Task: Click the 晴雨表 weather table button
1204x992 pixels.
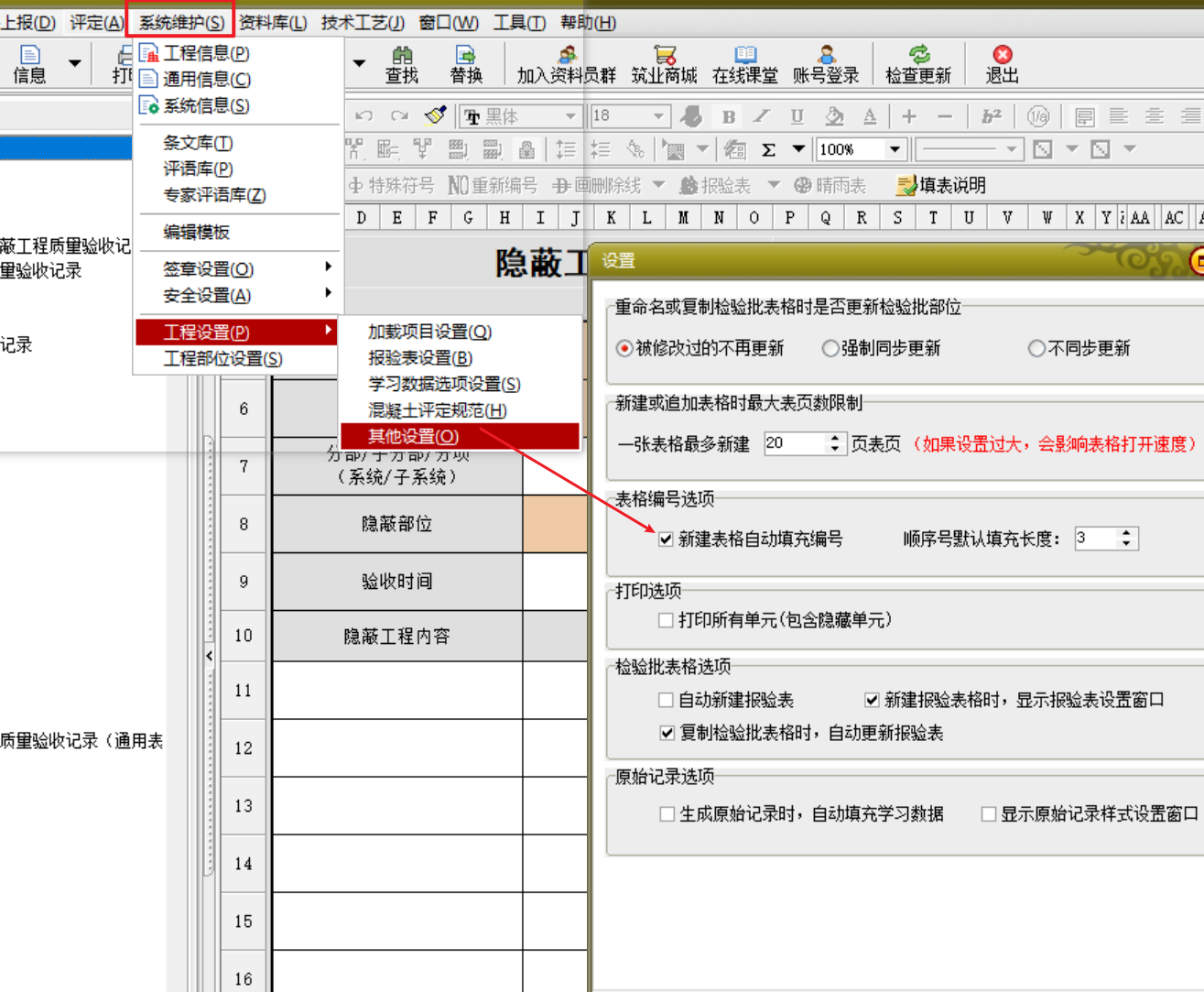Action: (830, 185)
